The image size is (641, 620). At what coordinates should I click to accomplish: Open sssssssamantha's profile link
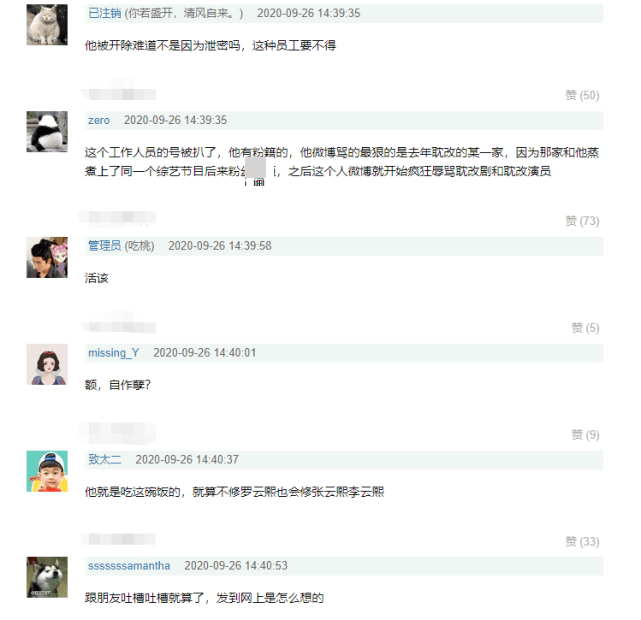(x=129, y=566)
